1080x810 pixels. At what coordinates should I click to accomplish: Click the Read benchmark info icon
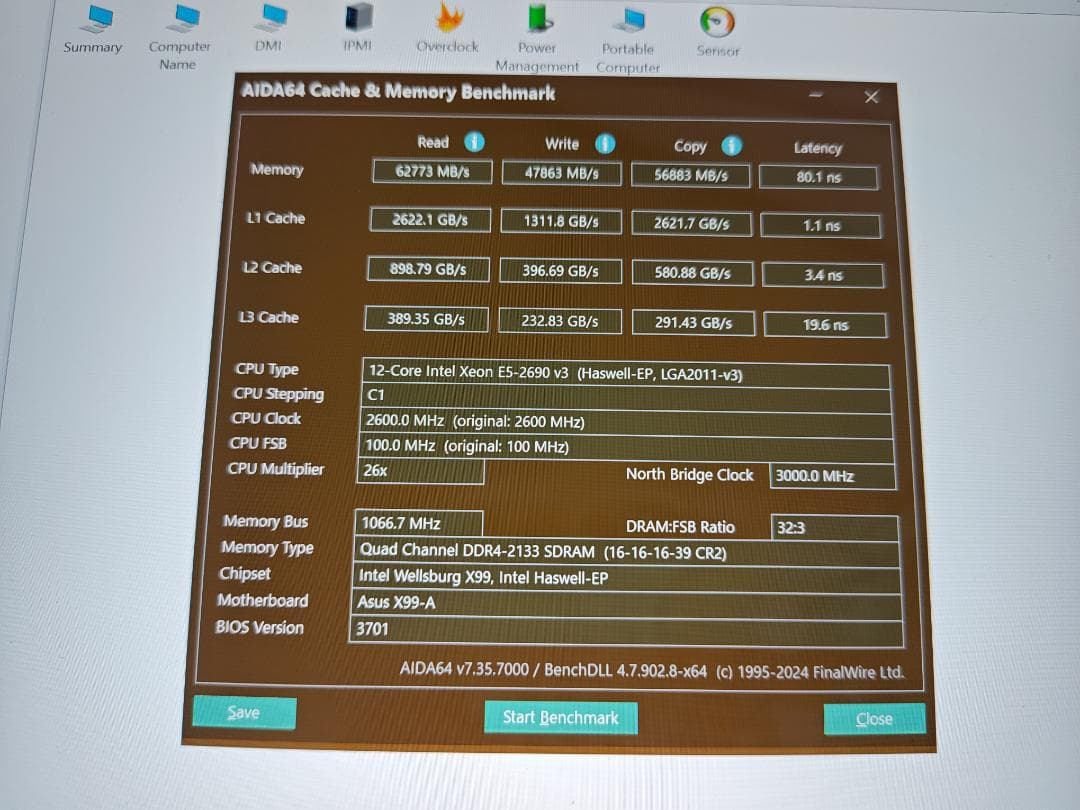(474, 142)
